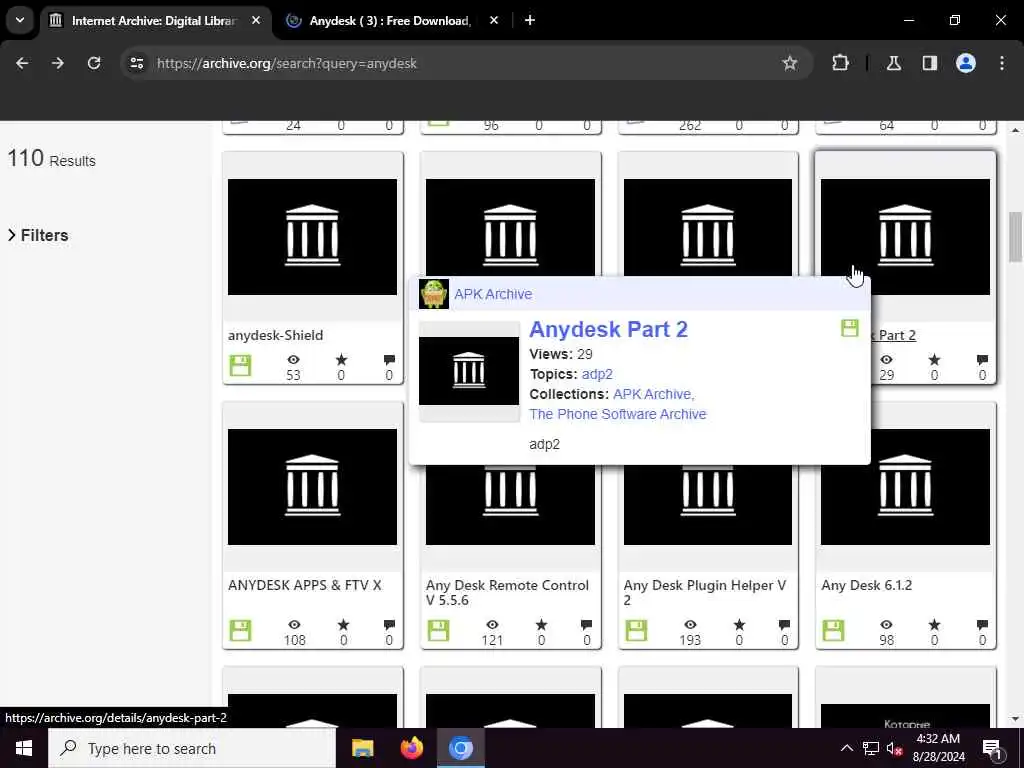This screenshot has height=768, width=1024.
Task: Click software icon on Remote Control card
Action: (x=438, y=630)
